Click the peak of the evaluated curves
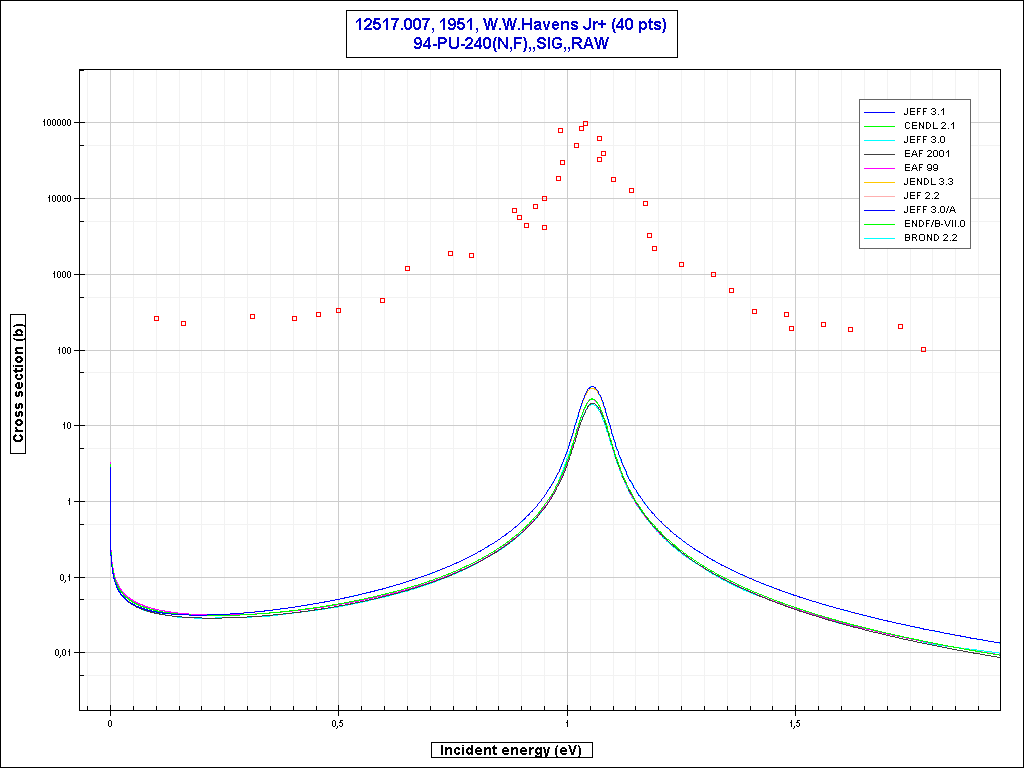This screenshot has height=768, width=1024. [x=592, y=388]
